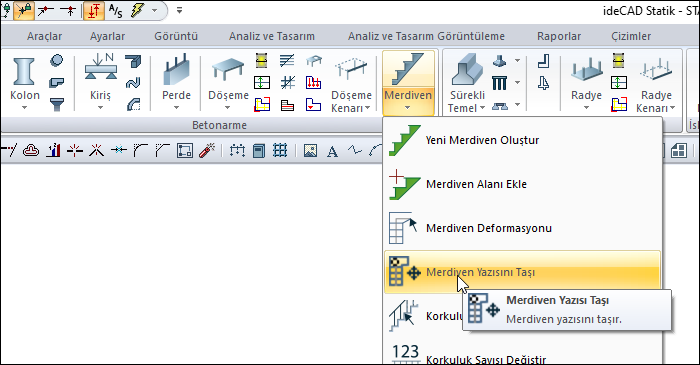This screenshot has width=700, height=365.
Task: Click the circular column icon beside Kolon
Action: pos(57,60)
